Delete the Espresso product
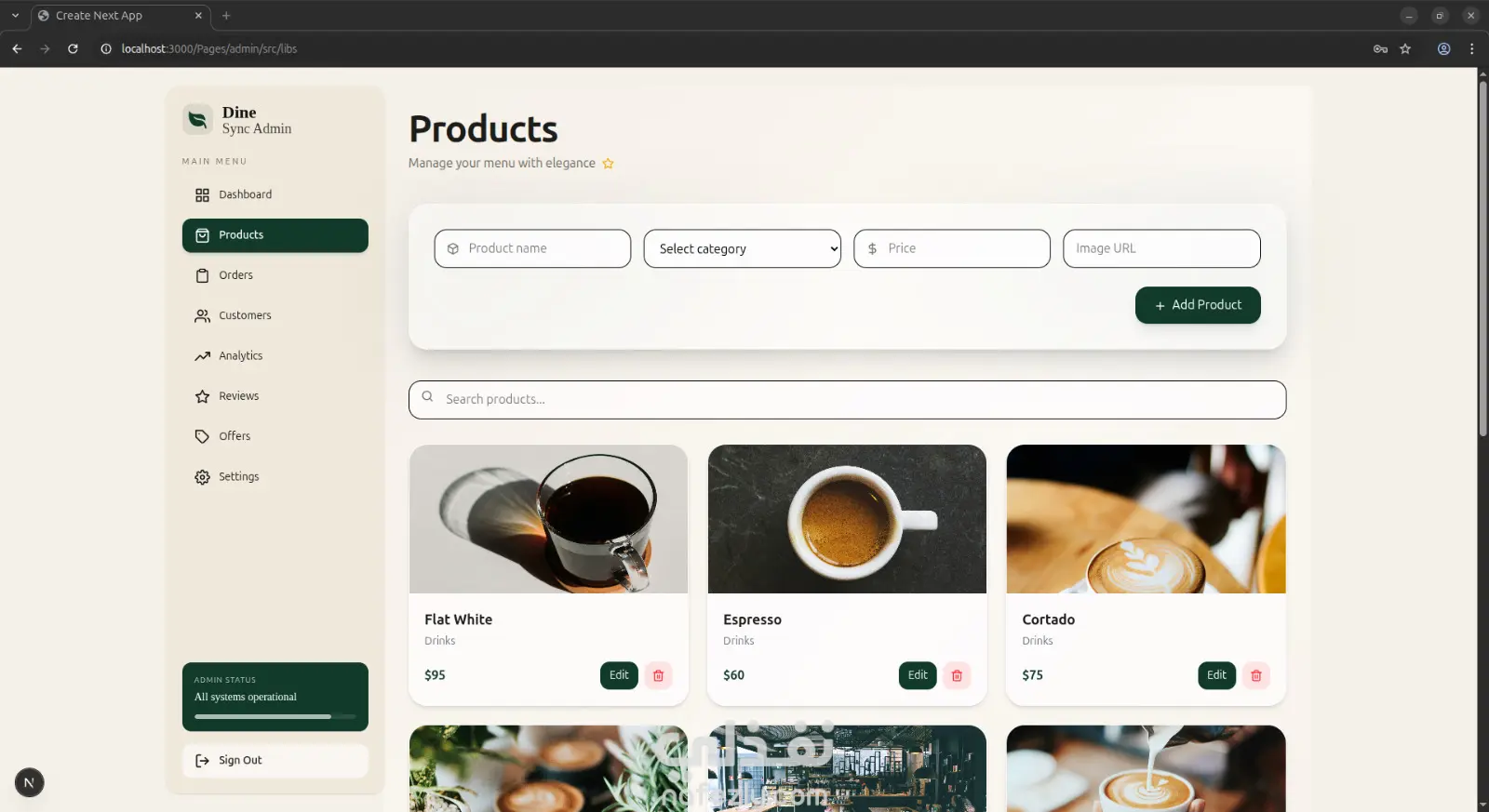 click(957, 675)
